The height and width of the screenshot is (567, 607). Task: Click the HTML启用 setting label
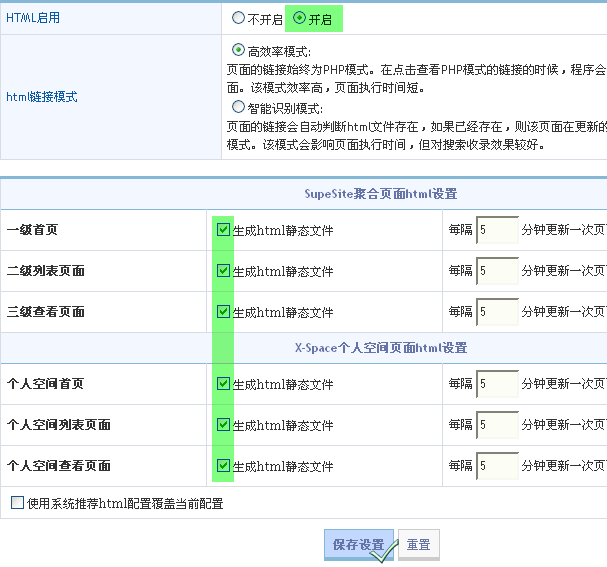(33, 18)
